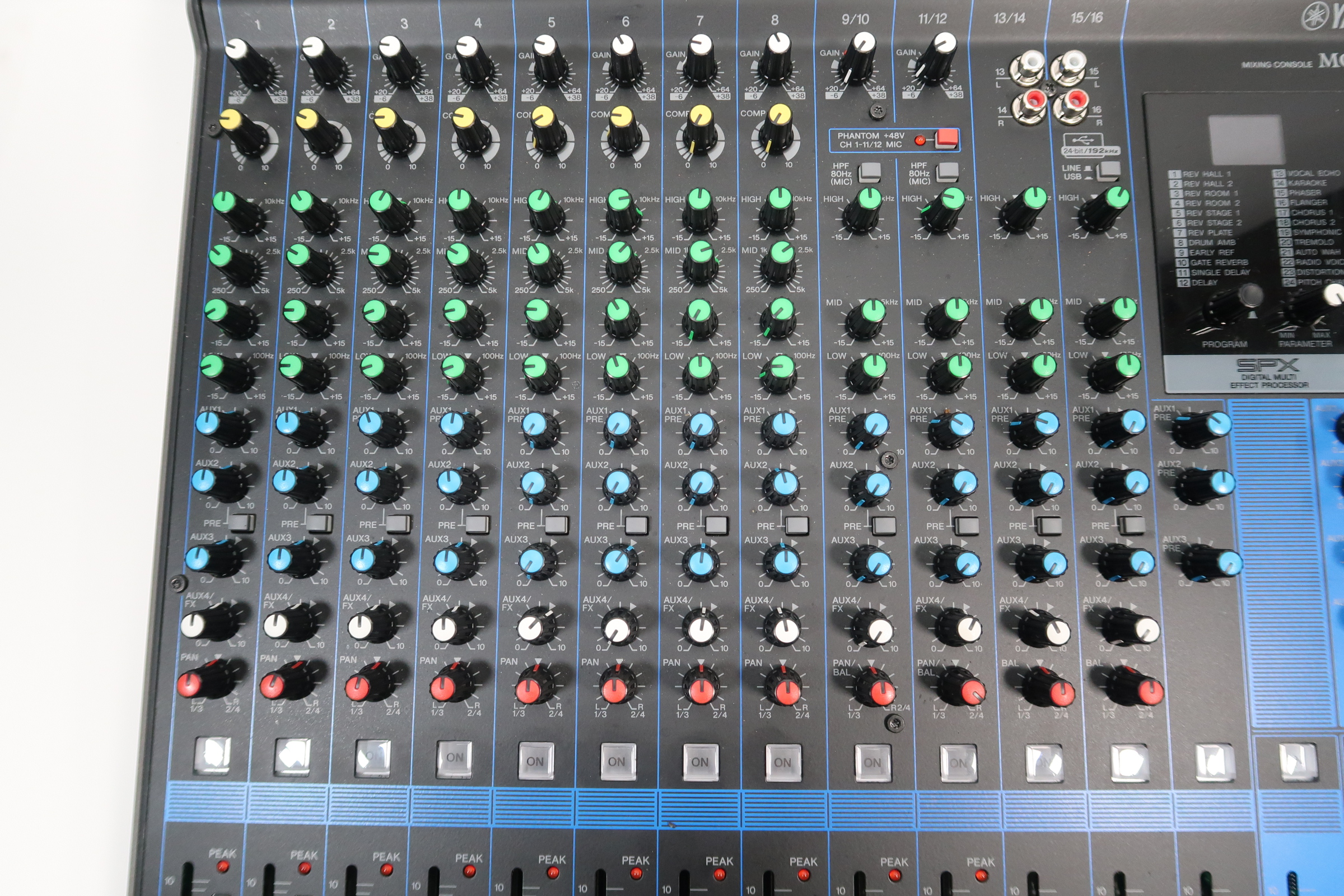The image size is (1344, 896).
Task: Adjust the GAIN knob on channel 1
Action: click(x=246, y=57)
